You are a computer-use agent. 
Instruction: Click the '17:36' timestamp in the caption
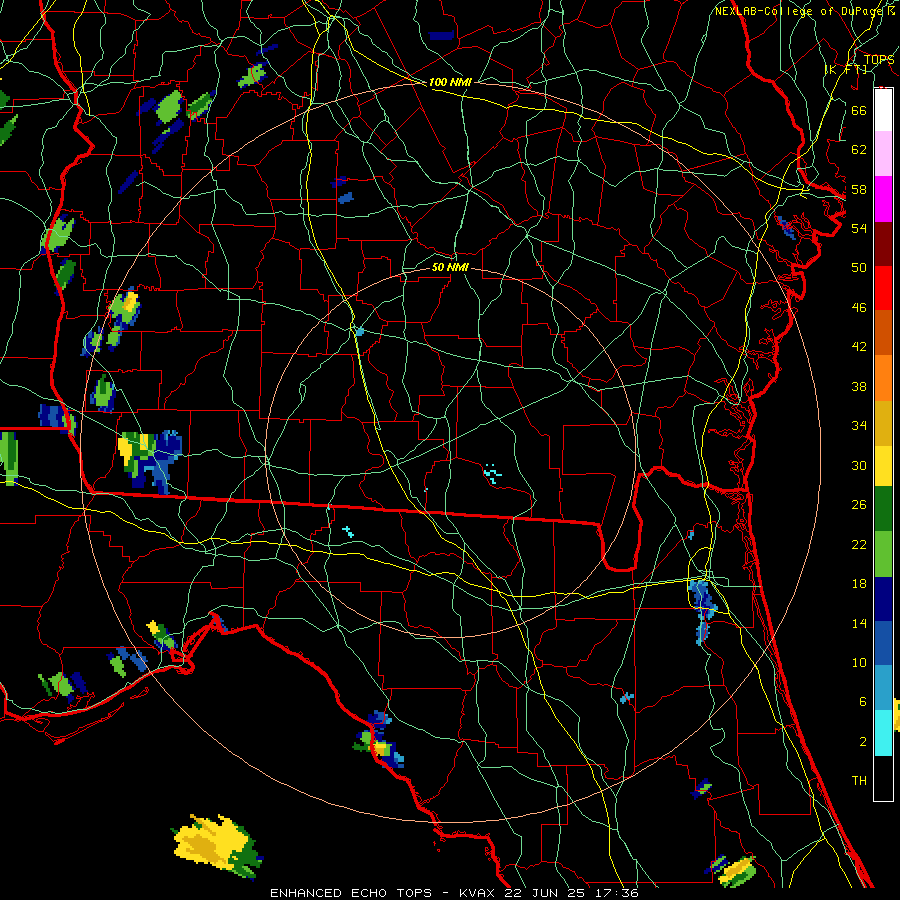(618, 893)
